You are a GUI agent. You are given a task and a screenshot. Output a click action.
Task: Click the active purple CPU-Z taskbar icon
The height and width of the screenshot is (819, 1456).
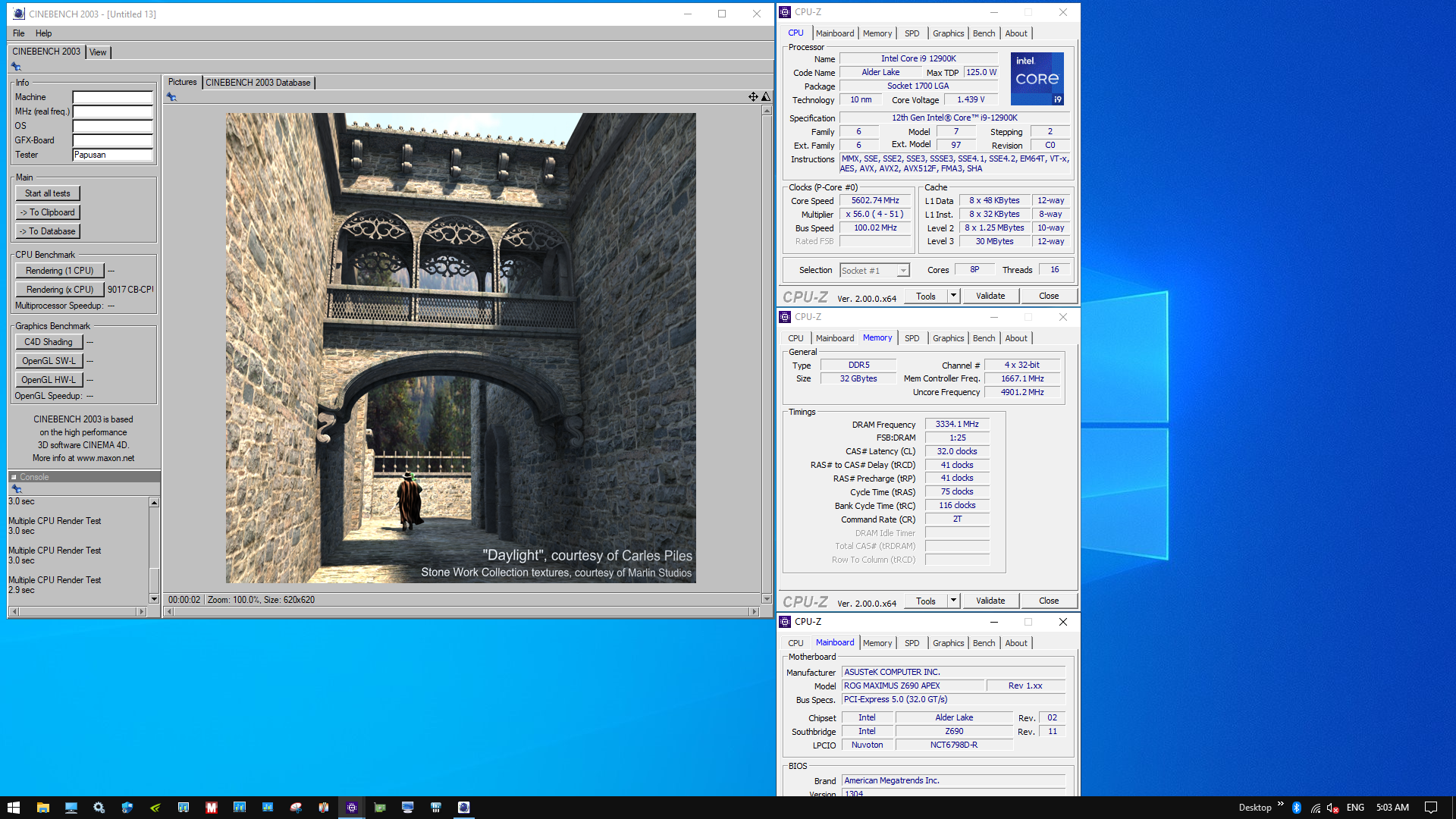(351, 808)
